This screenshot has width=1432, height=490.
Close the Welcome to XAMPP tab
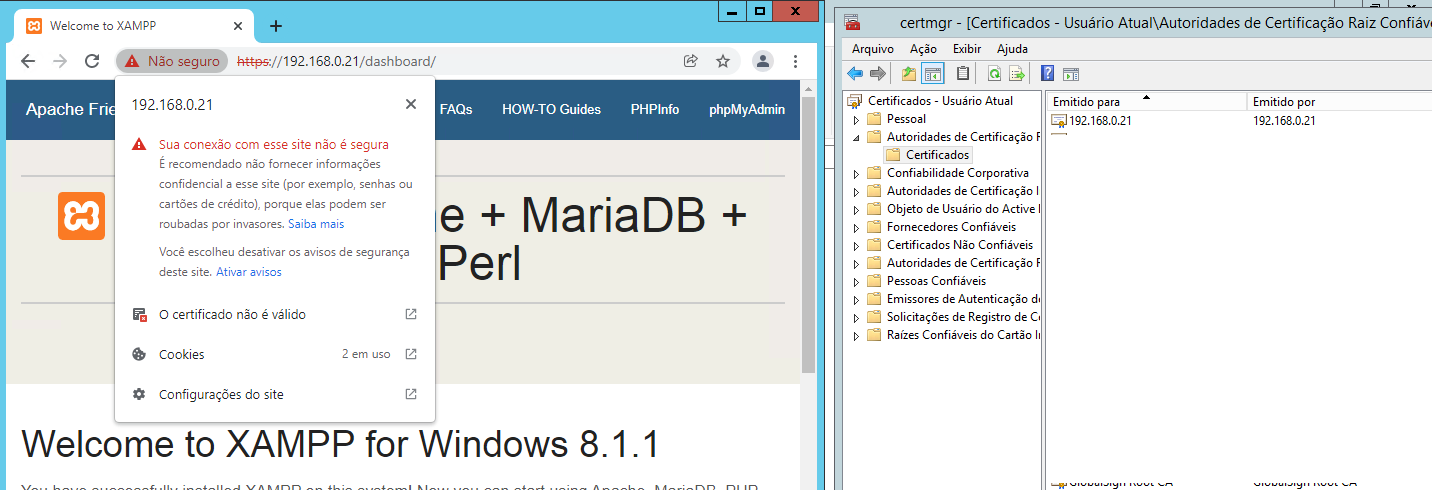[237, 26]
